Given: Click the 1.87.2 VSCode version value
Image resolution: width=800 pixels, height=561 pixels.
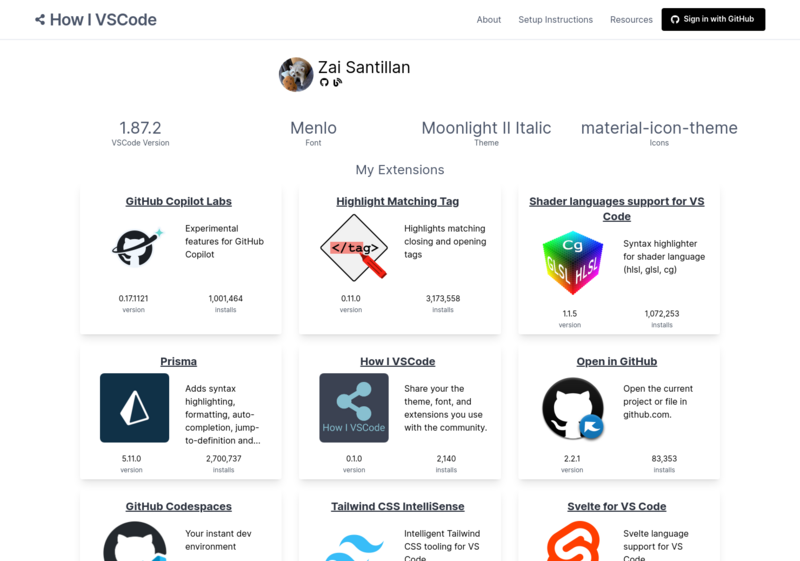Looking at the screenshot, I should (140, 128).
